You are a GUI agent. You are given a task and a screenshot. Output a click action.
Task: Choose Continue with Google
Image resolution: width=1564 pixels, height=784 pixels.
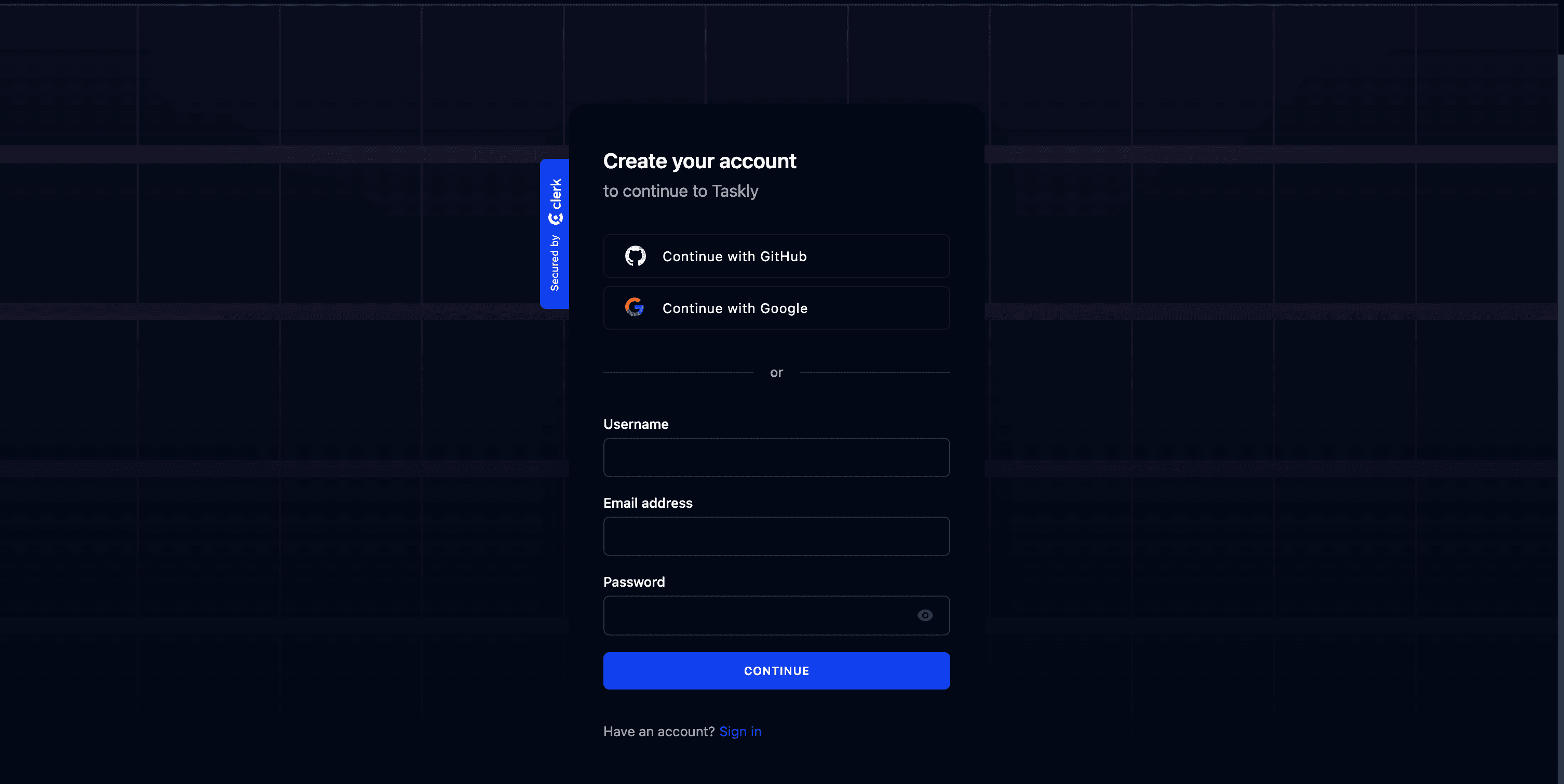[776, 308]
